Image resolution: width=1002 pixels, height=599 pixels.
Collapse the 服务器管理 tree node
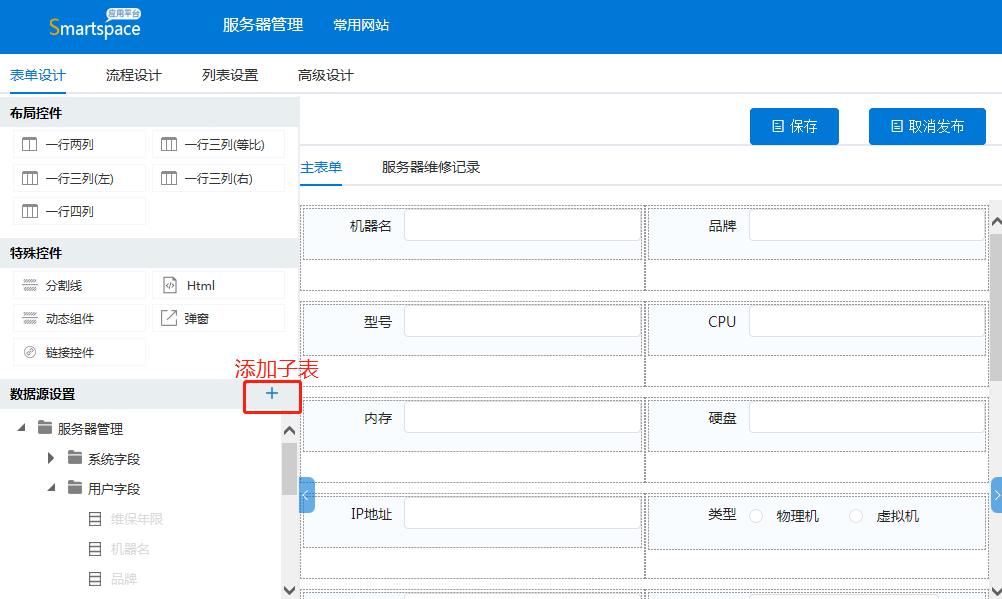point(21,428)
